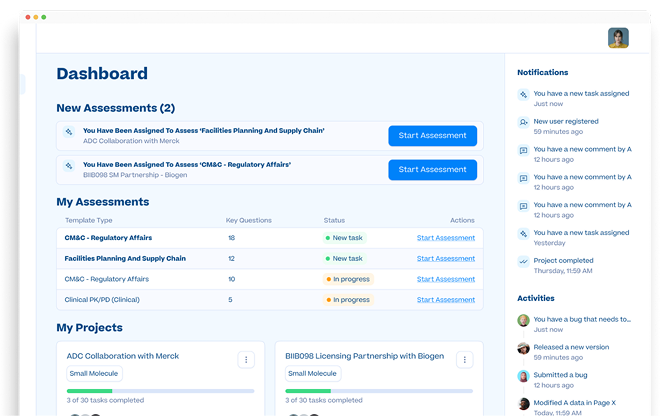Open ADC Collaboration with Merck options menu
Screen dimensions: 661x416
coord(246,360)
